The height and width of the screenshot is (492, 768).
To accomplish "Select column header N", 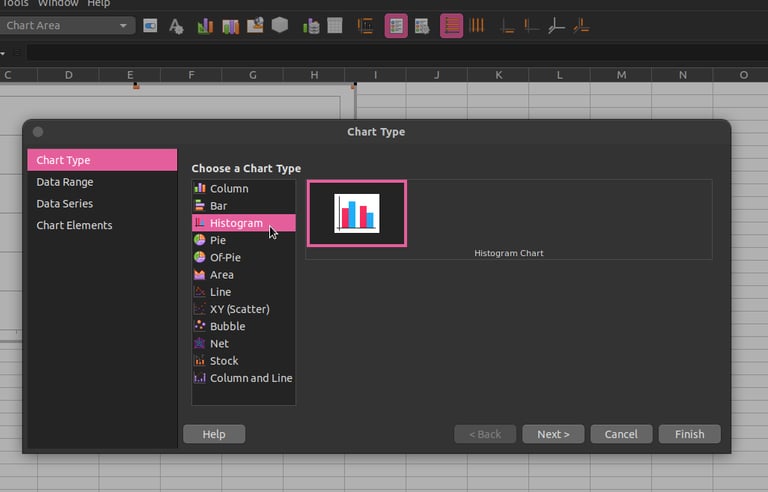I will (x=683, y=74).
